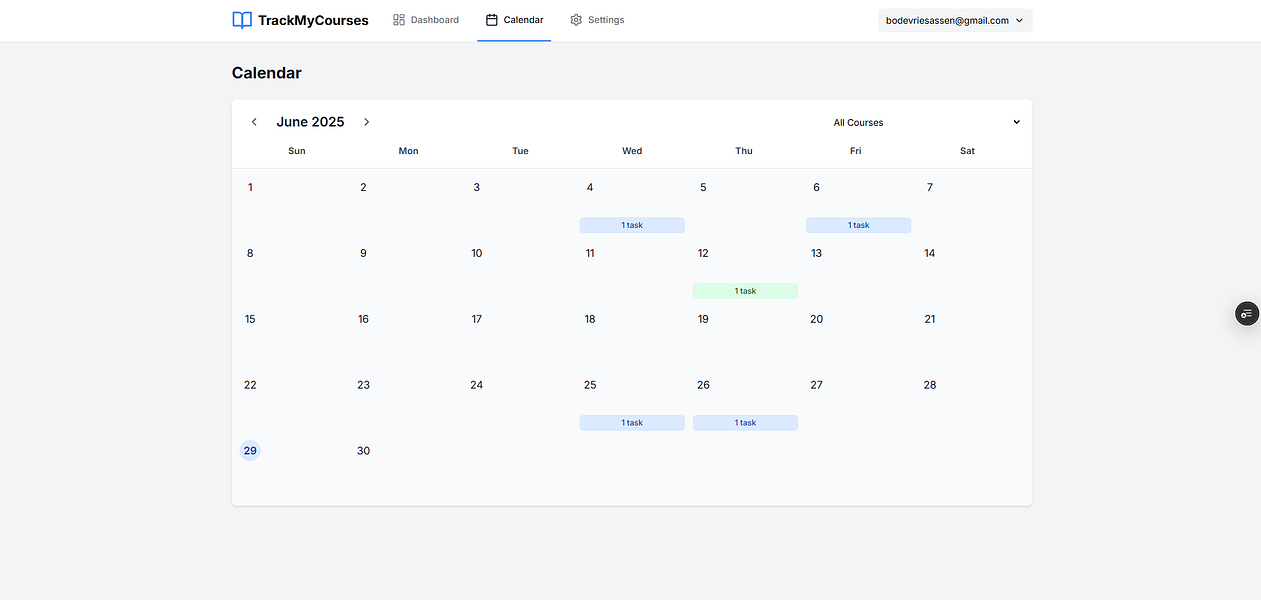Advance to July using the right chevron icon

(366, 121)
